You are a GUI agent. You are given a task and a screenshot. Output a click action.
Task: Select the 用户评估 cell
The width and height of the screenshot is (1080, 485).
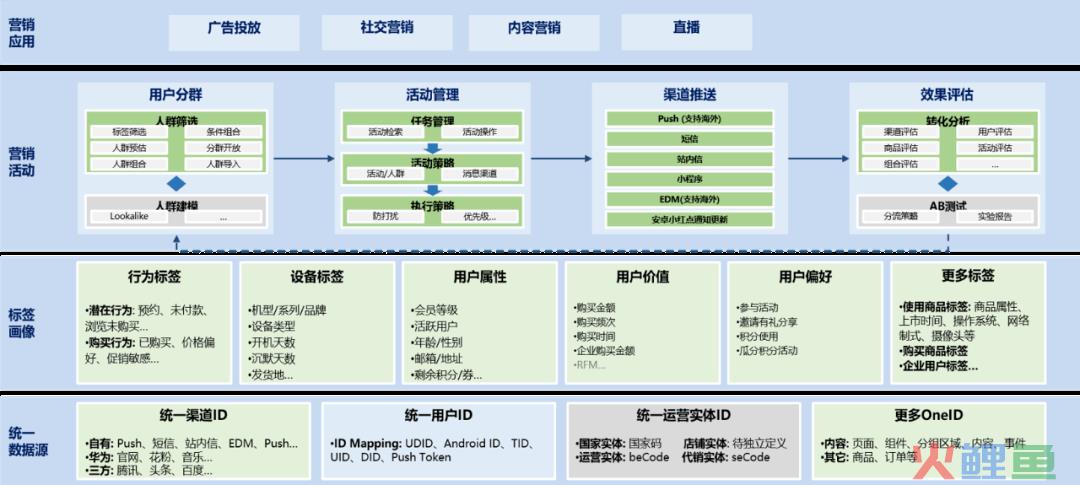tap(995, 132)
